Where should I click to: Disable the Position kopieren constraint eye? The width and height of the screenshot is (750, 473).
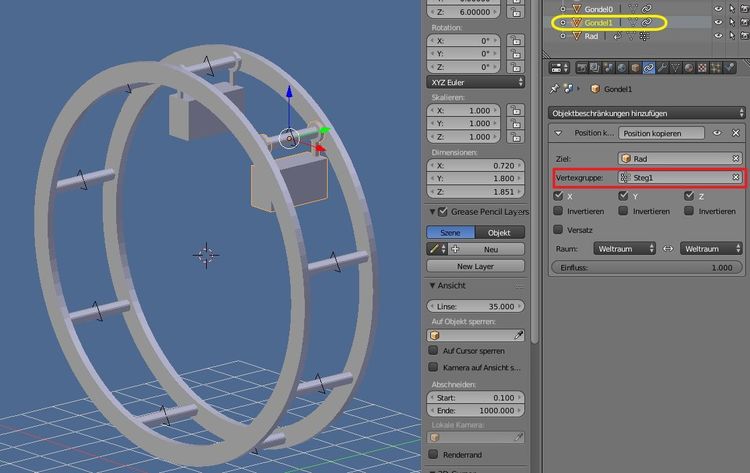click(717, 133)
